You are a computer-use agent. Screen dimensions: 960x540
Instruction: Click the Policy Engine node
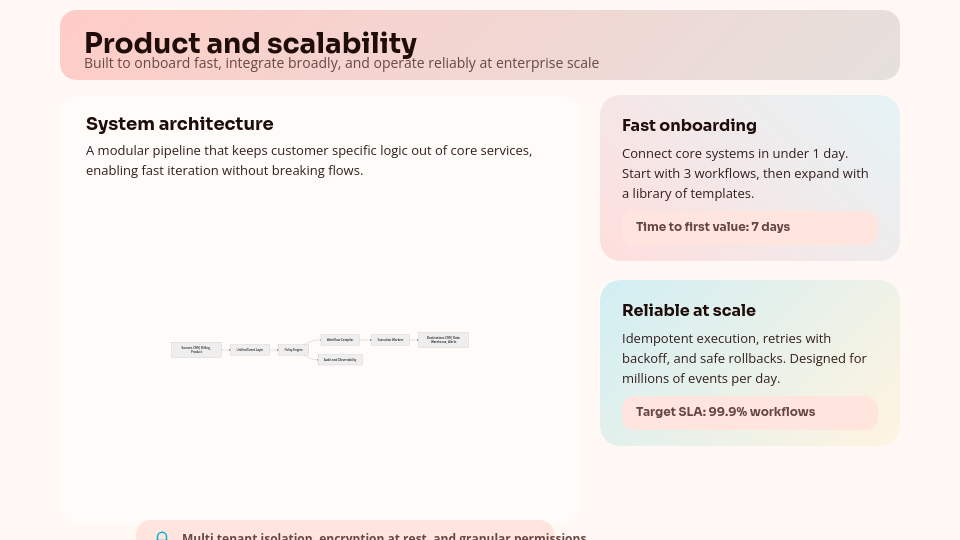tap(293, 350)
